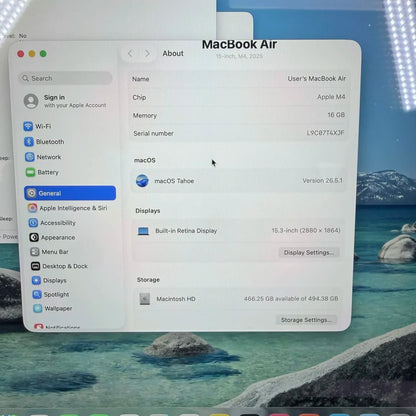Screen dimensions: 416x416
Task: Open Storage Settings button
Action: click(306, 320)
